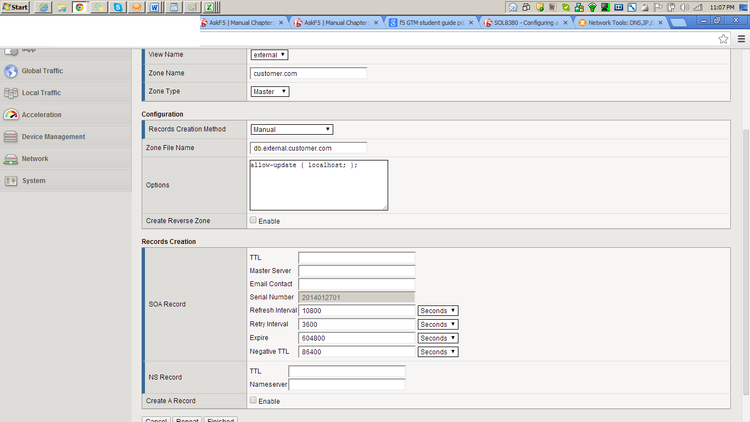Click the Finished button

click(x=220, y=419)
